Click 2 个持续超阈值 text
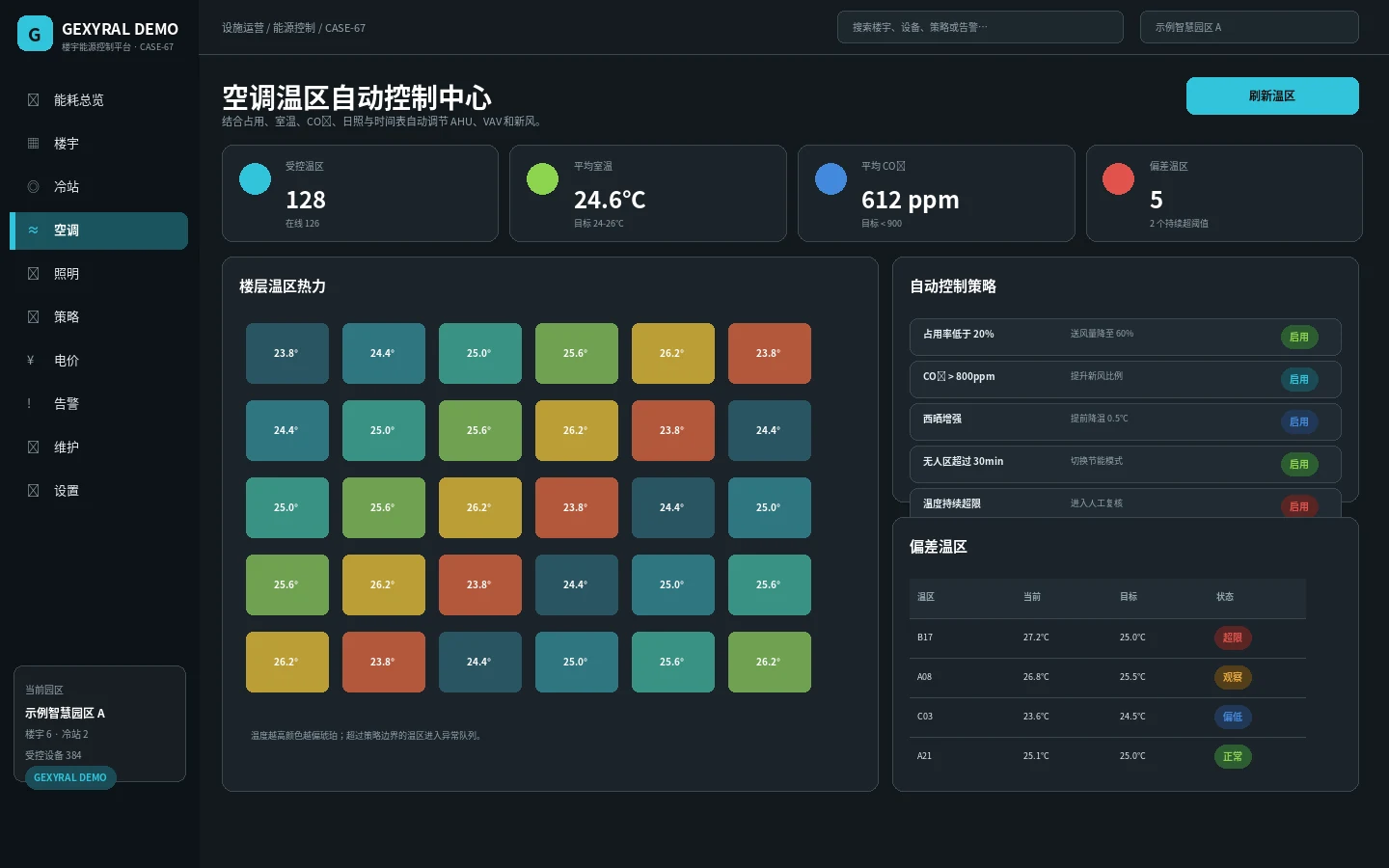This screenshot has width=1389, height=868. click(x=1179, y=224)
